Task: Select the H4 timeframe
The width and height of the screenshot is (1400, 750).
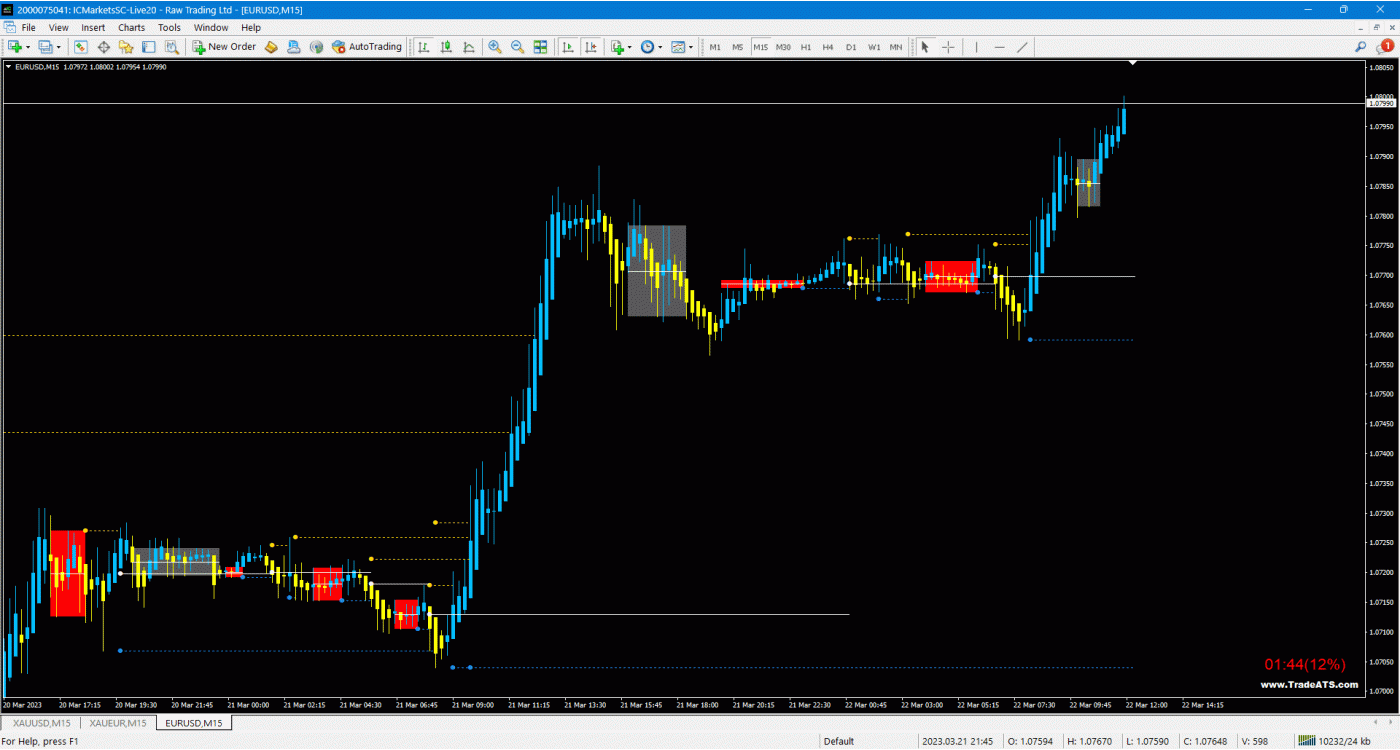Action: pos(828,47)
